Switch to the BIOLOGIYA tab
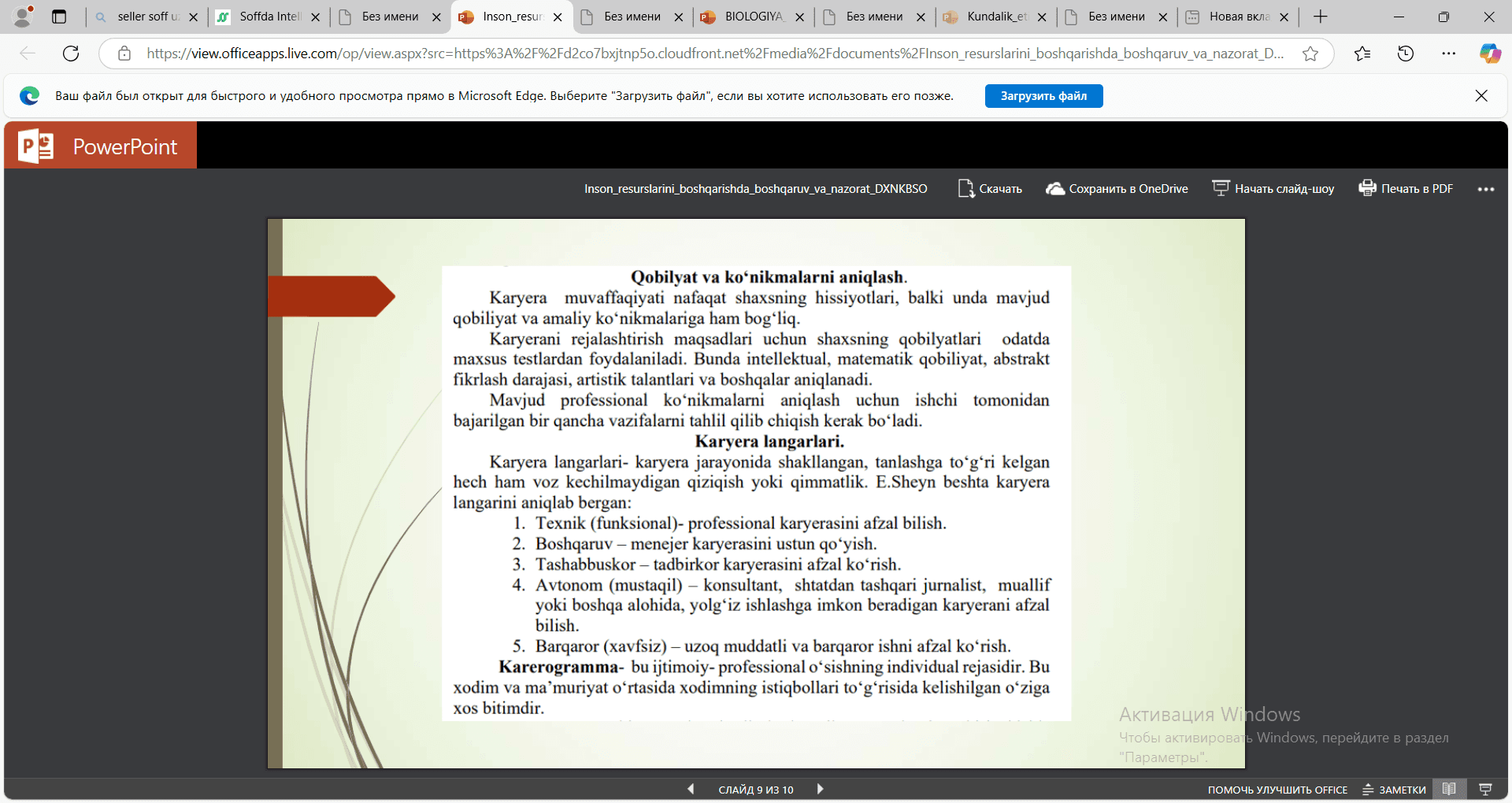 point(752,17)
